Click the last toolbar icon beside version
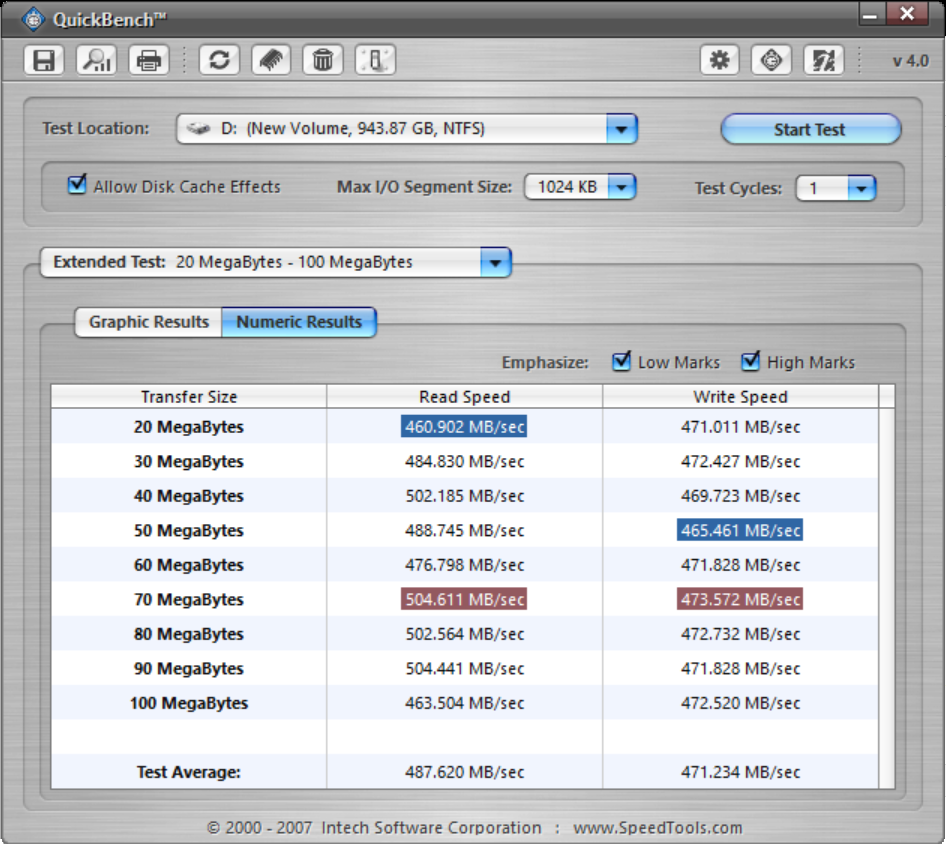 823,60
